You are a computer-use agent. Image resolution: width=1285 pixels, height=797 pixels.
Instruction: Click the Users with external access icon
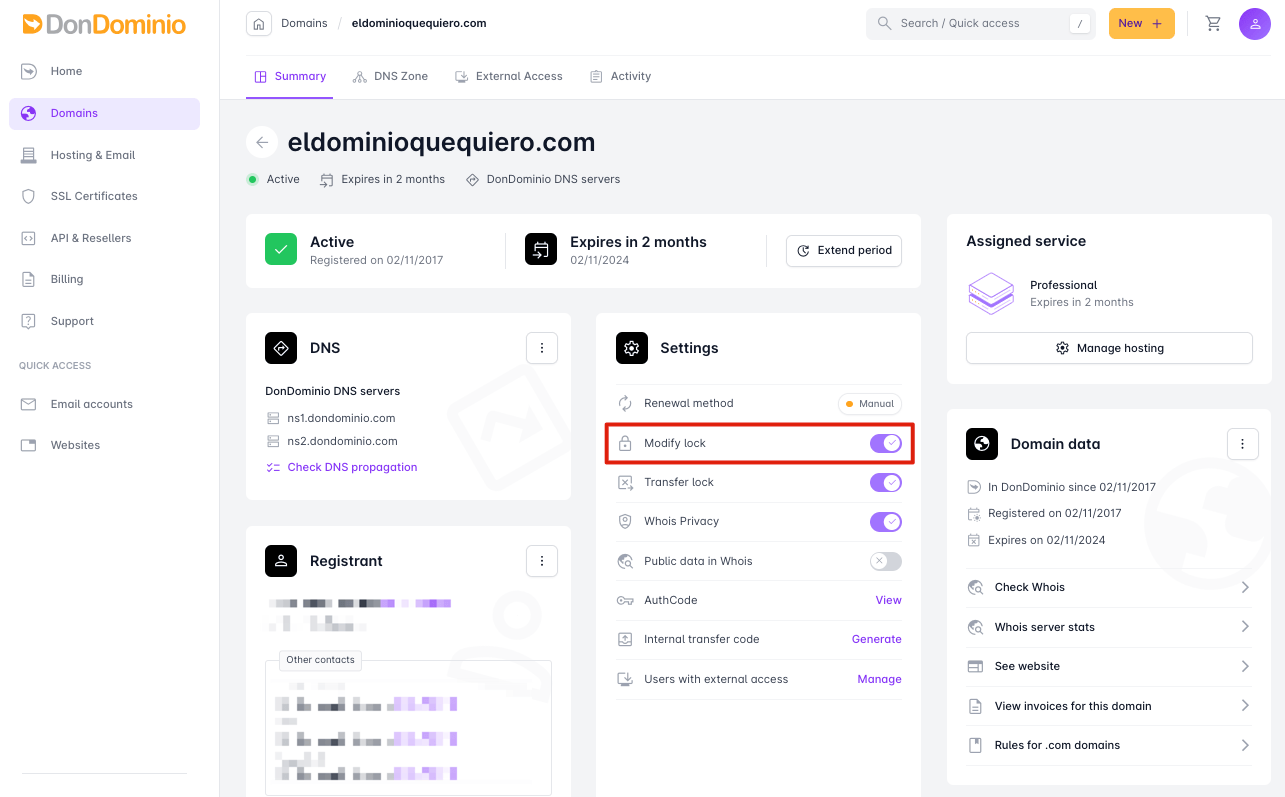(625, 679)
